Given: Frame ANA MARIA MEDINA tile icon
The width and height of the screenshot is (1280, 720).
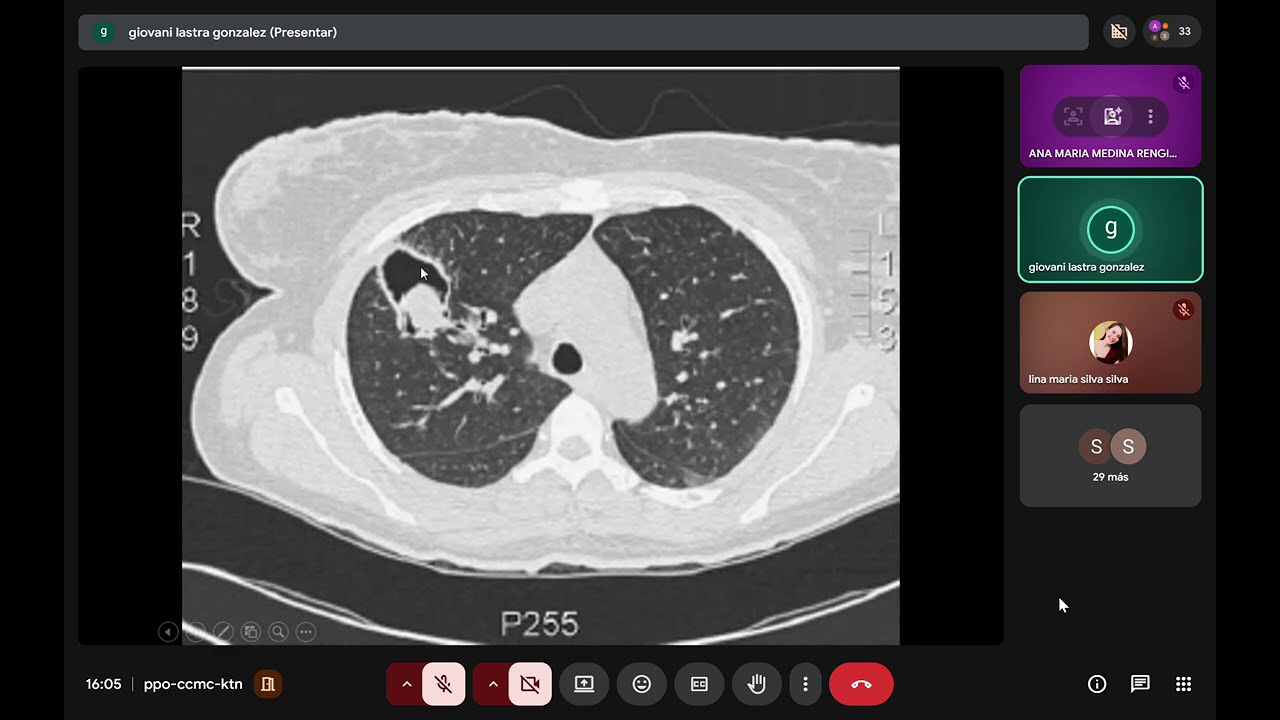Looking at the screenshot, I should pyautogui.click(x=1073, y=117).
